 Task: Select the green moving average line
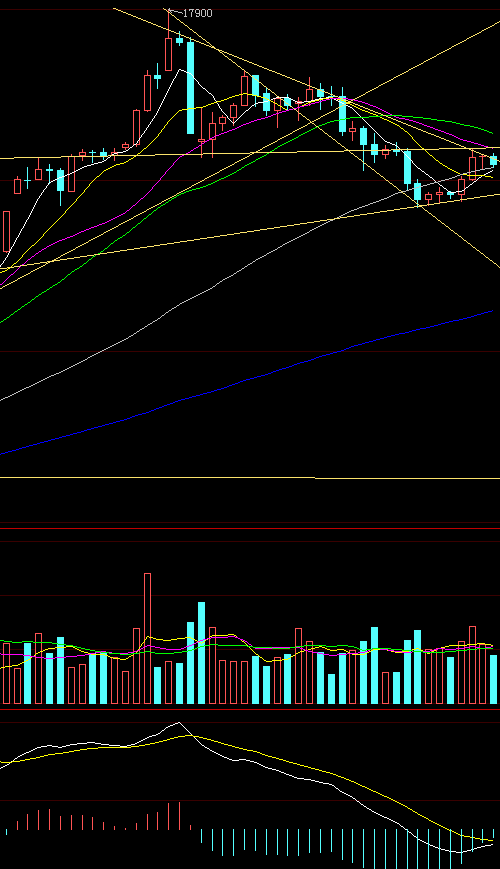point(111,244)
